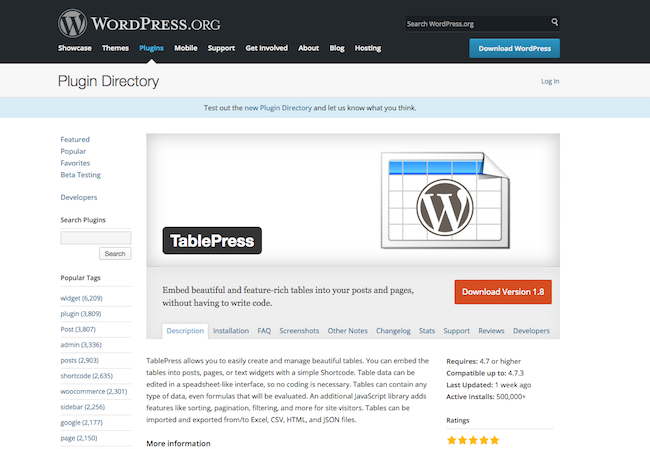Image resolution: width=650 pixels, height=449 pixels.
Task: Switch to the Installation tab
Action: pos(231,331)
